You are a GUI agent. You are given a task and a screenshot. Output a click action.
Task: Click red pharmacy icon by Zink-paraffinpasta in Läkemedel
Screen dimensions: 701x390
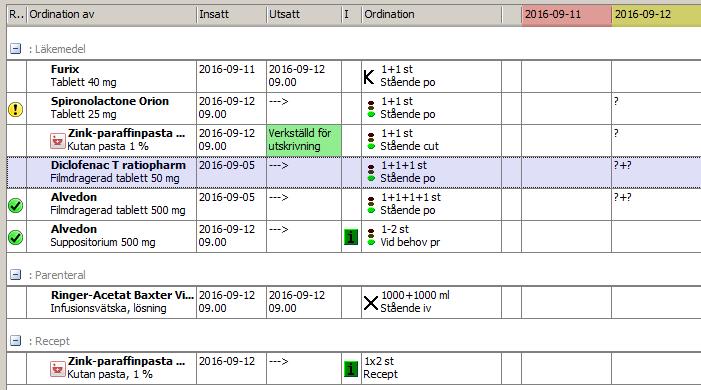pos(58,141)
